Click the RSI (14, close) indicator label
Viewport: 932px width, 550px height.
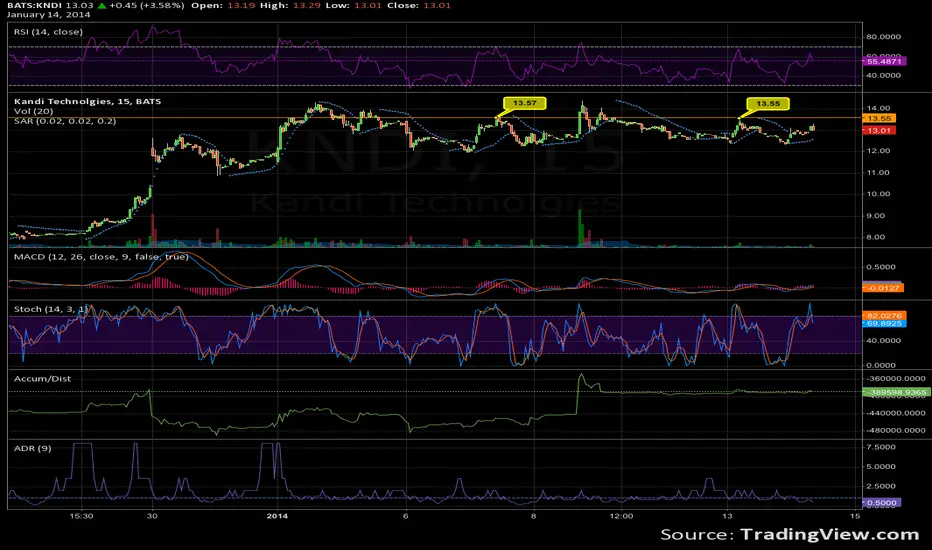coord(48,32)
